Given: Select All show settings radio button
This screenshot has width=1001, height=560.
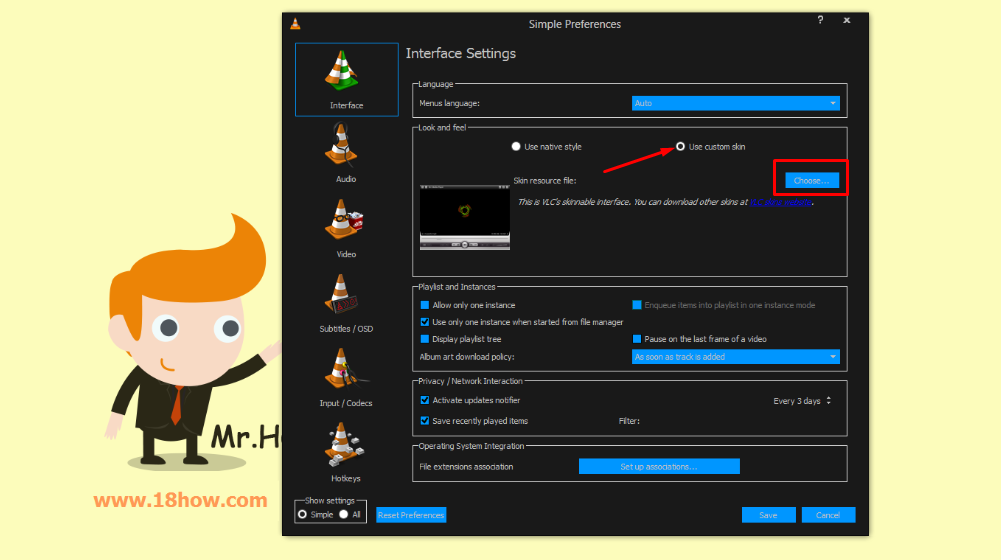Looking at the screenshot, I should coord(343,515).
